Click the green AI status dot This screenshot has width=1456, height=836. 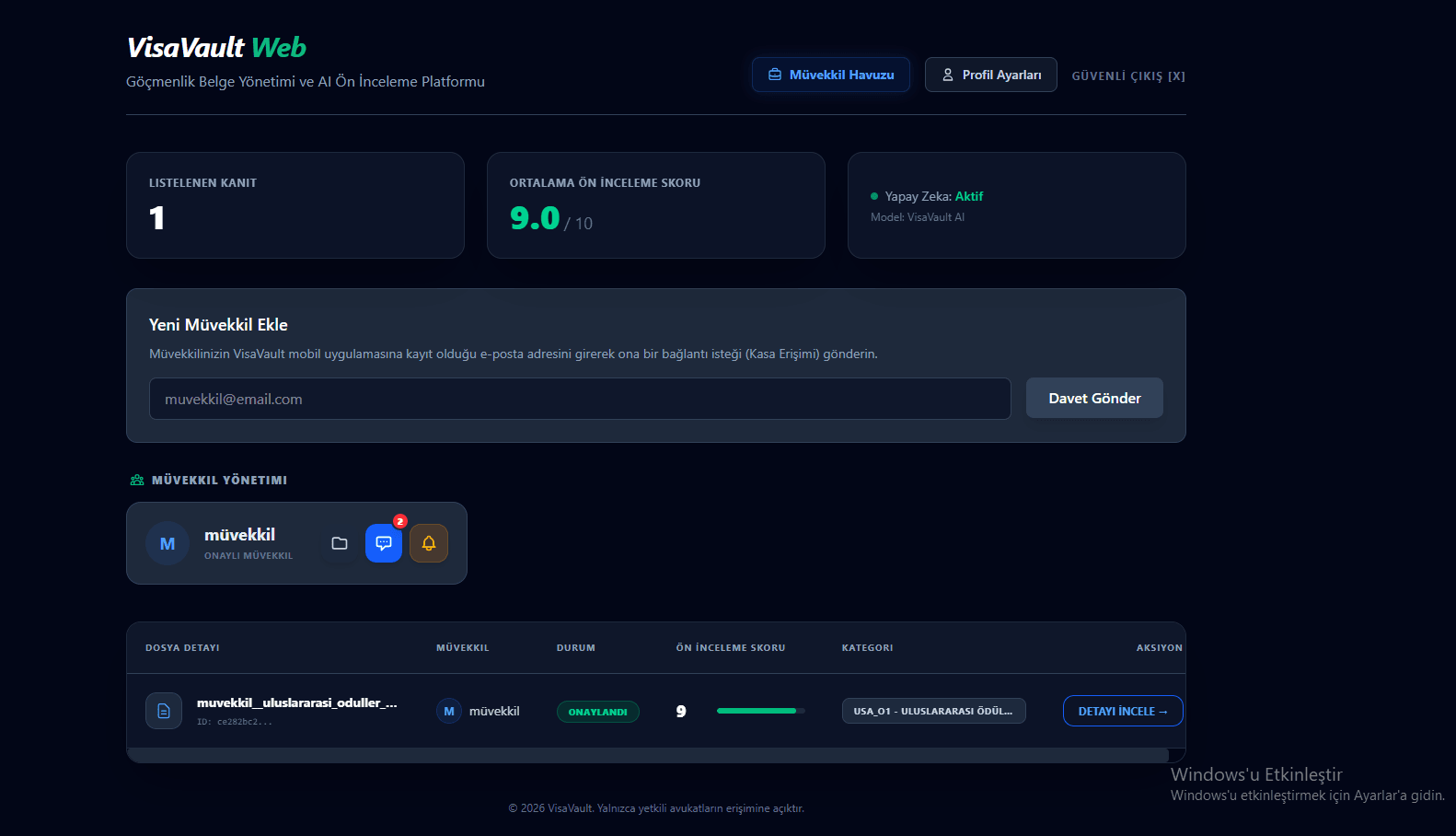(874, 196)
